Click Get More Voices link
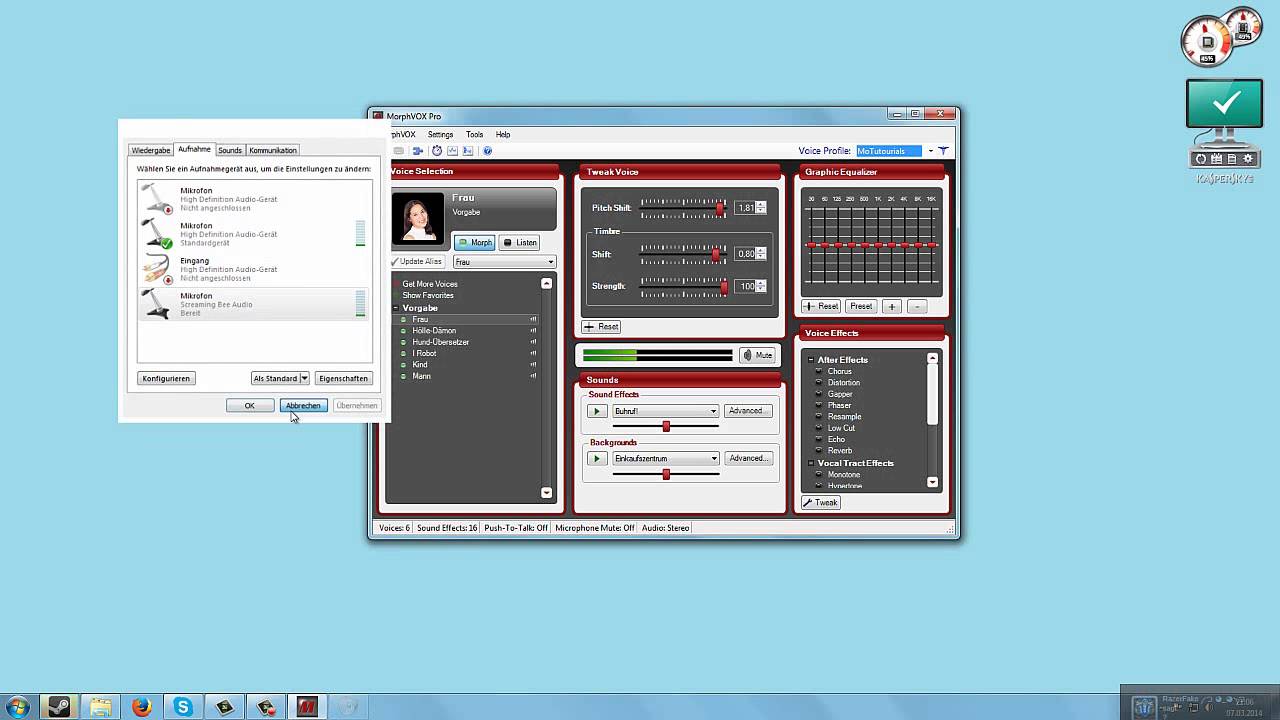The width and height of the screenshot is (1280, 720). click(x=430, y=284)
